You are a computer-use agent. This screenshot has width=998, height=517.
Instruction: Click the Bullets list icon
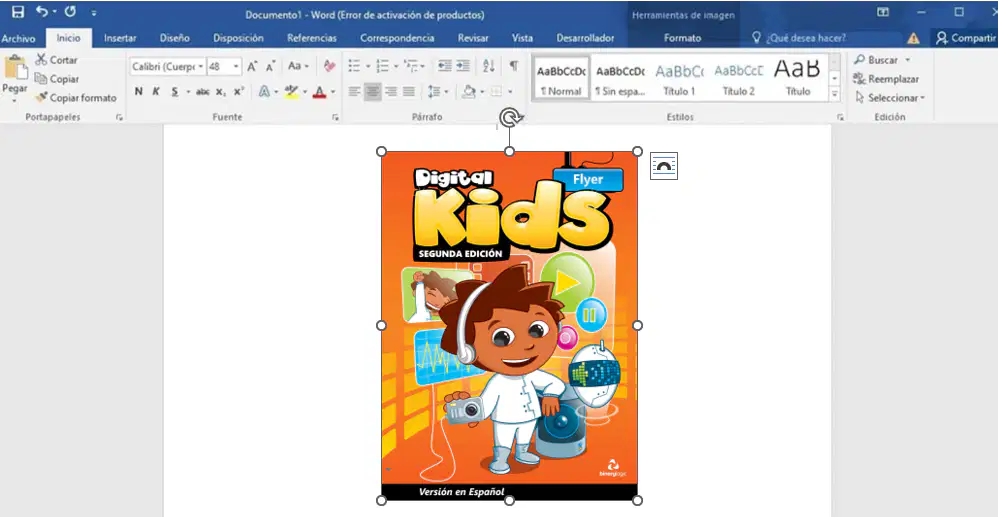[354, 66]
